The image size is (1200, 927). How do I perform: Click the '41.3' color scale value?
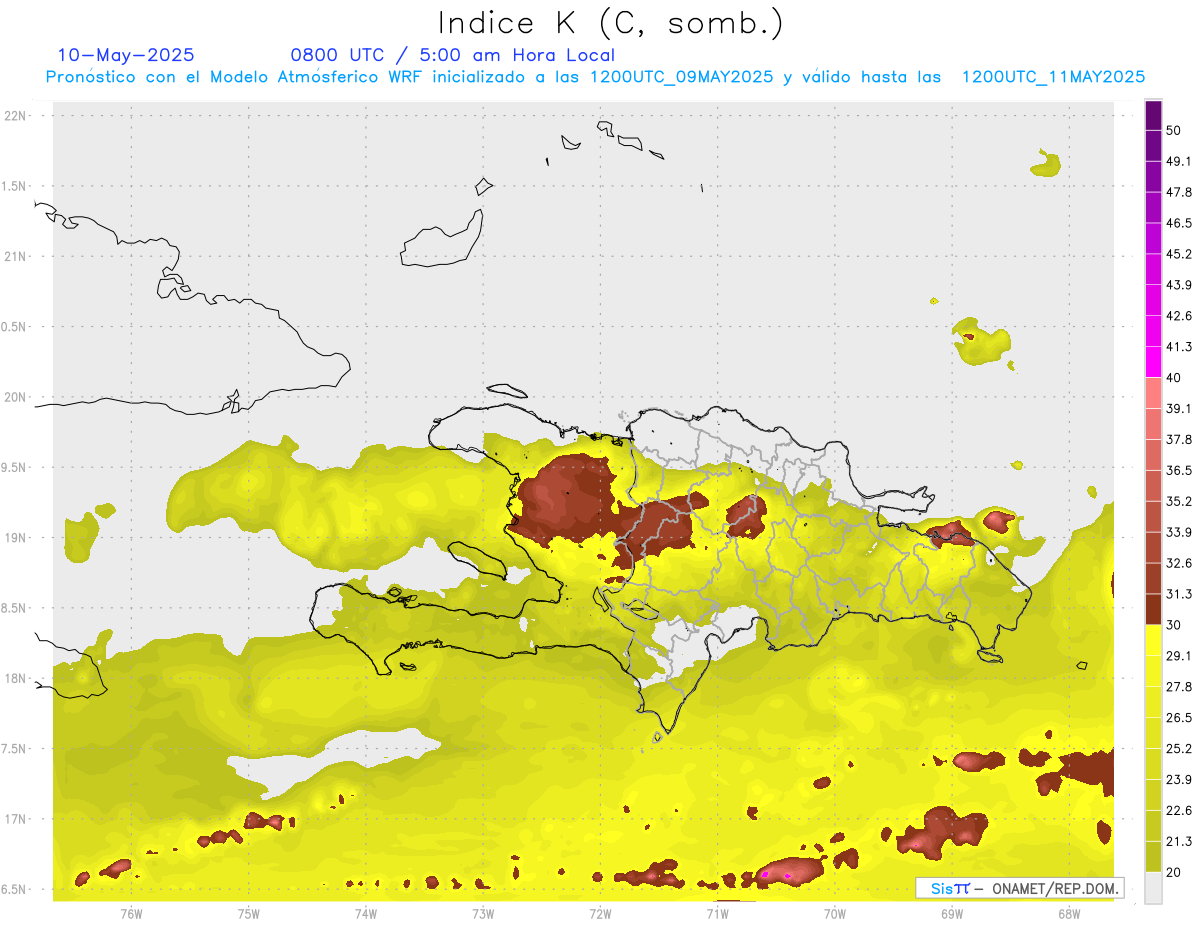pos(1179,347)
